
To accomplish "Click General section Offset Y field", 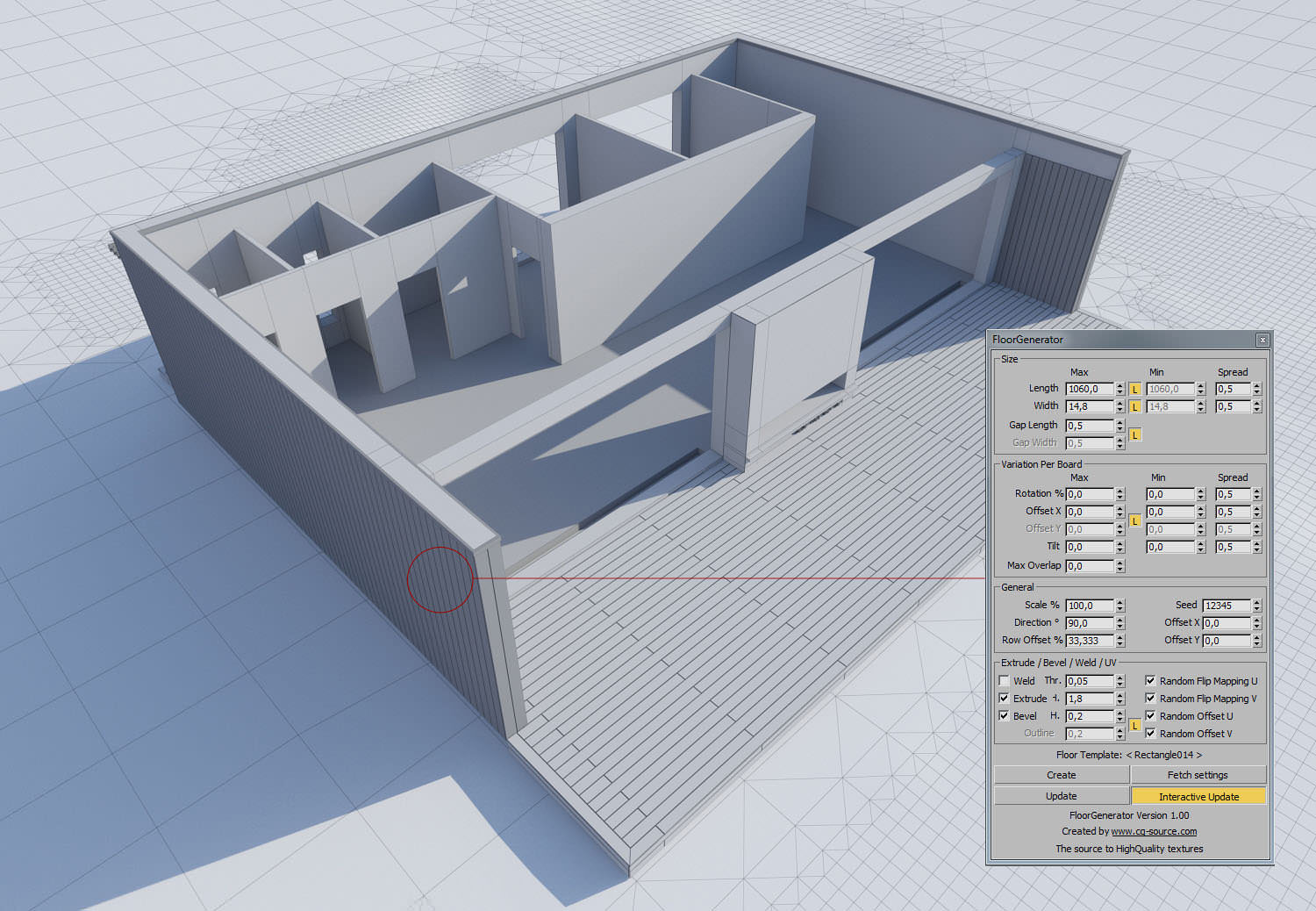I will pos(1227,641).
